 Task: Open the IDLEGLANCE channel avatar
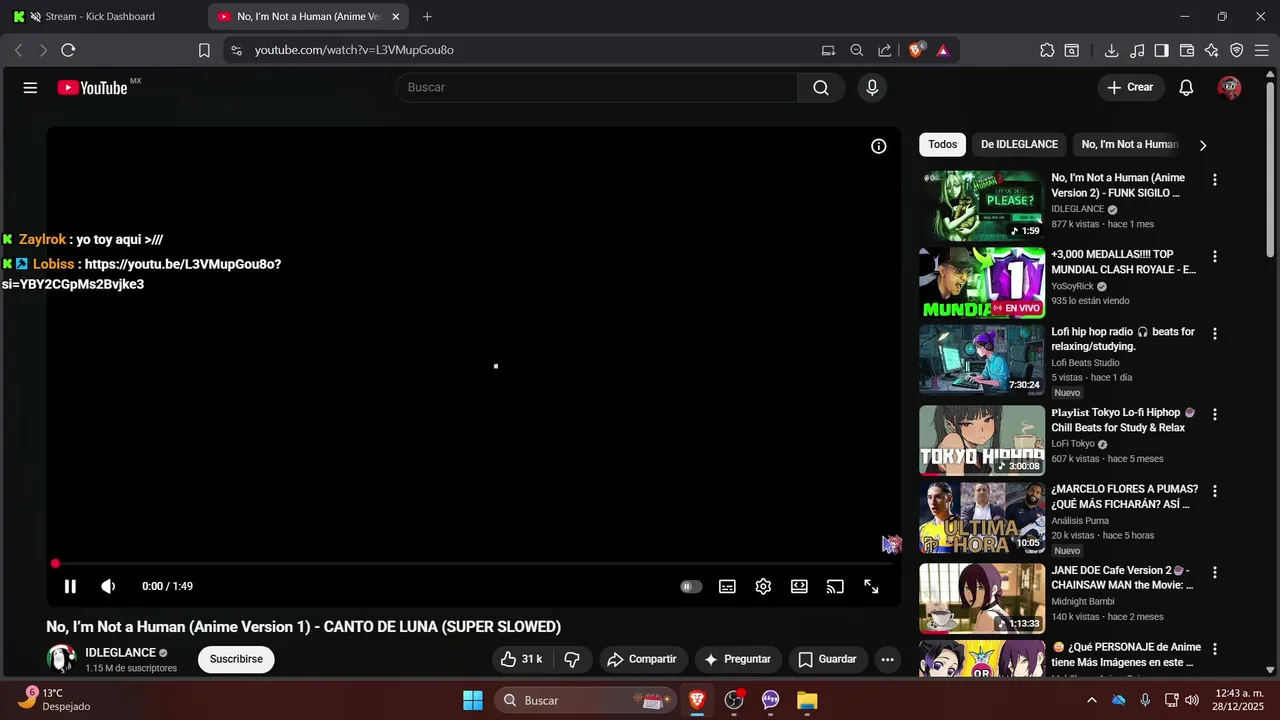tap(61, 659)
